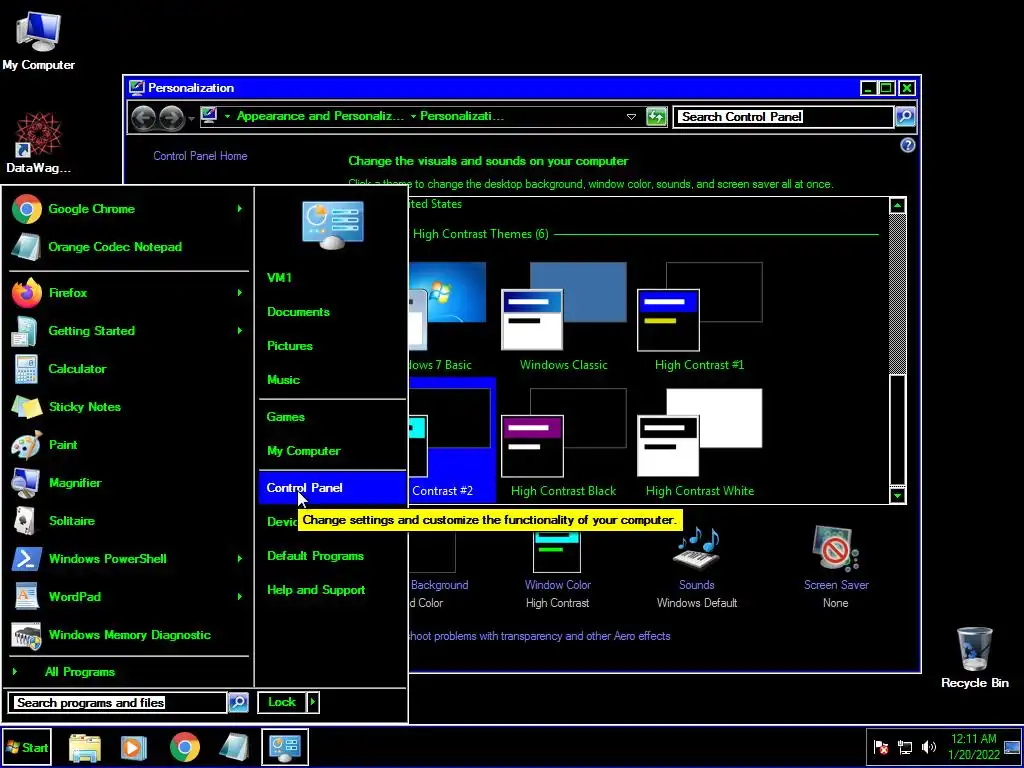Expand Google Chrome jump list arrow
The image size is (1024, 768).
pyautogui.click(x=240, y=209)
